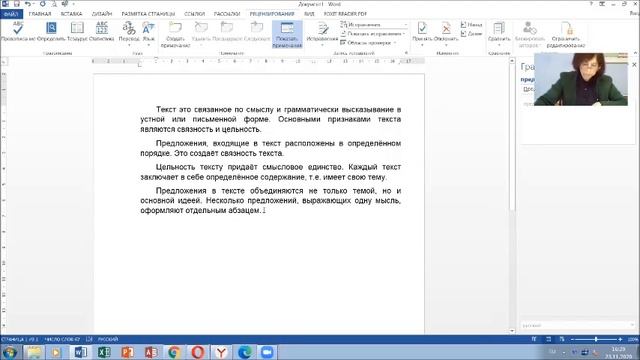Open Yandex Browser from the taskbar
640x360 pixels.
[x=221, y=352]
